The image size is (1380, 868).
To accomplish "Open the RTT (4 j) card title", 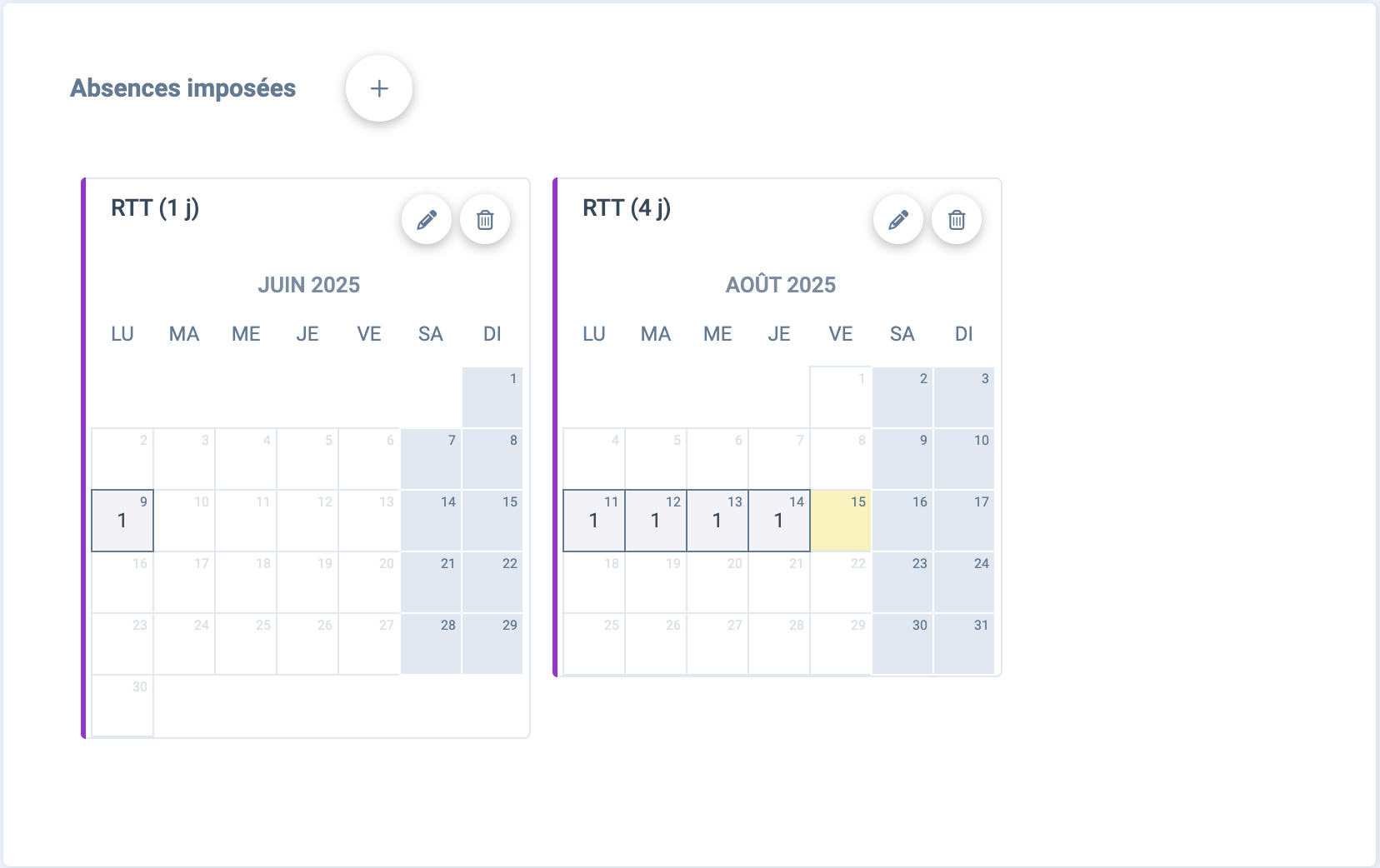I will tap(627, 208).
